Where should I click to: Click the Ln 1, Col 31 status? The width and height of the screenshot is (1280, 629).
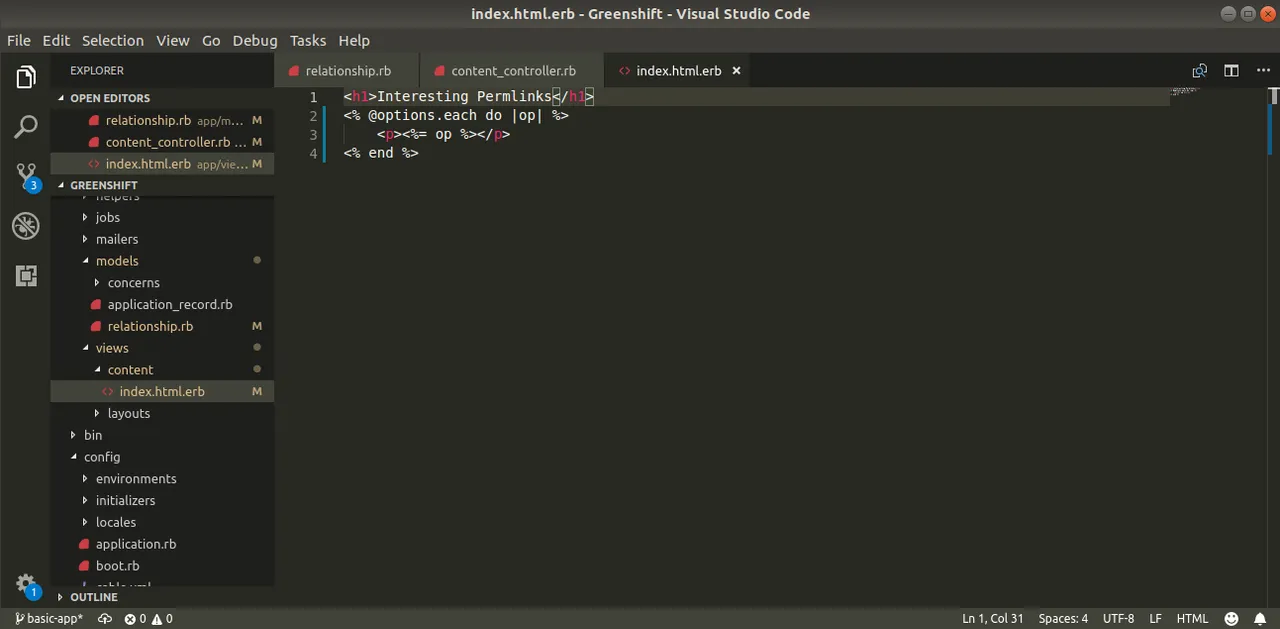[992, 619]
